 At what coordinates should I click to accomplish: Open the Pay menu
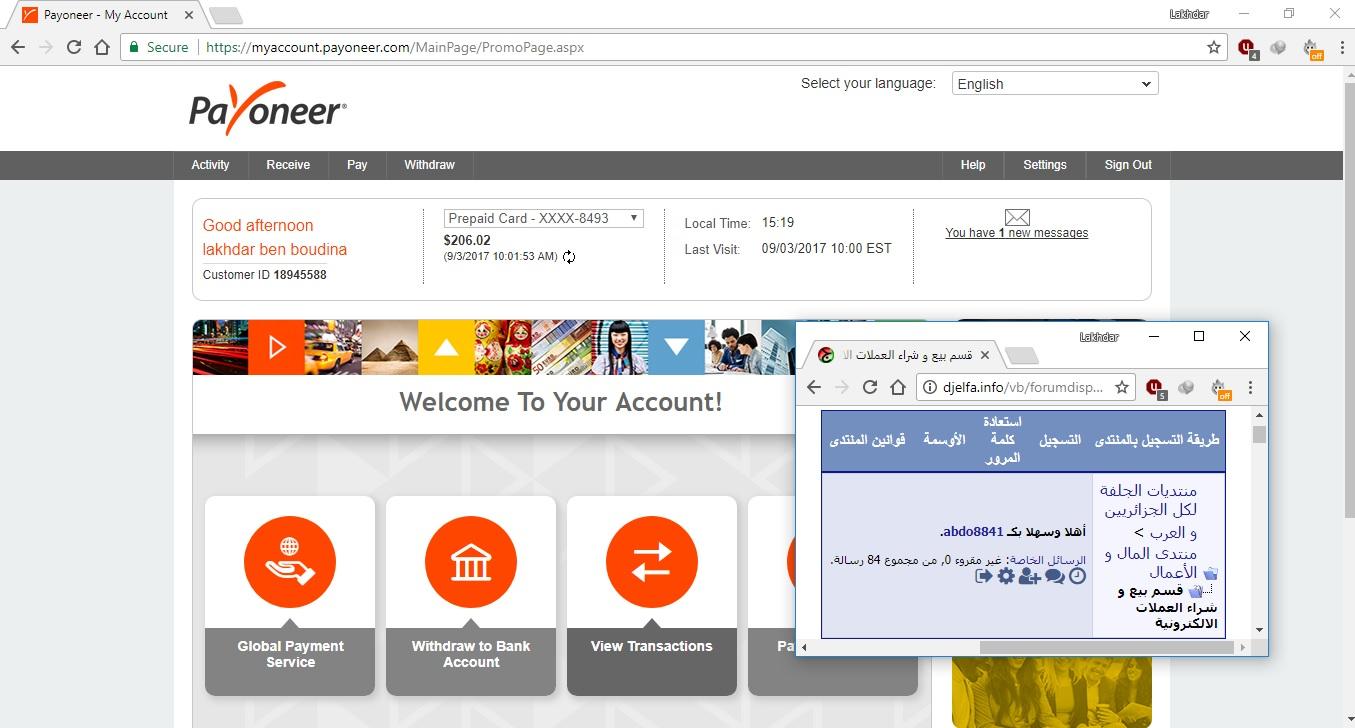point(357,165)
